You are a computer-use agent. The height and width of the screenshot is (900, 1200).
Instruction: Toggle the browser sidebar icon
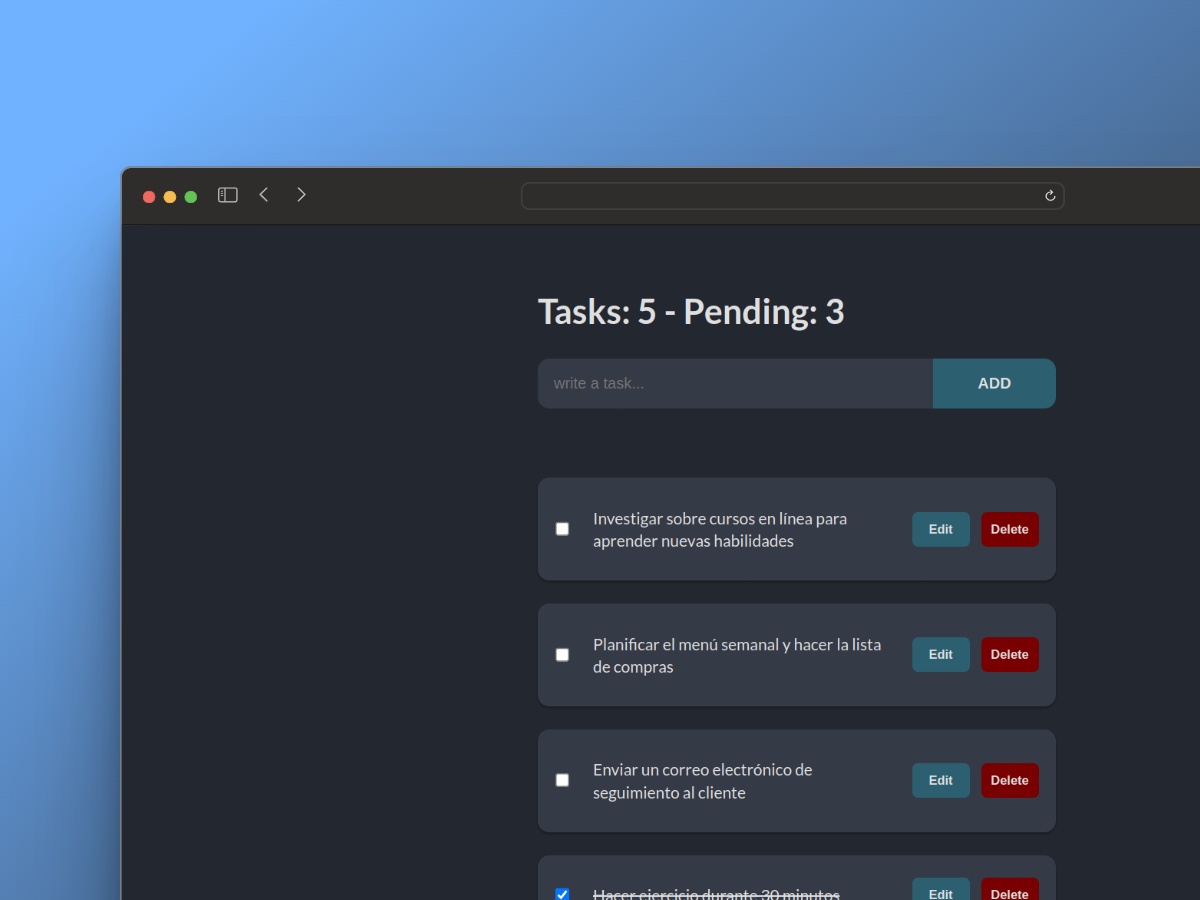coord(228,195)
